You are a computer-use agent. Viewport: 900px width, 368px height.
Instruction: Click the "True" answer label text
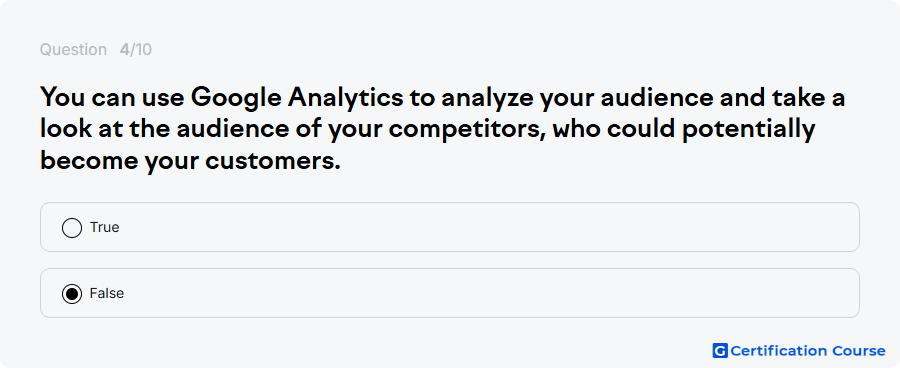(104, 227)
